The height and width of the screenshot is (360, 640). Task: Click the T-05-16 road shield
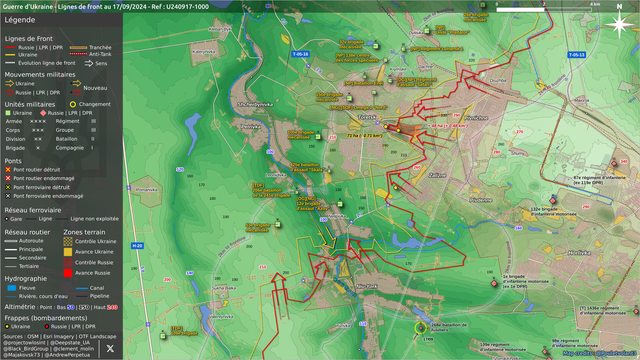(x=300, y=54)
